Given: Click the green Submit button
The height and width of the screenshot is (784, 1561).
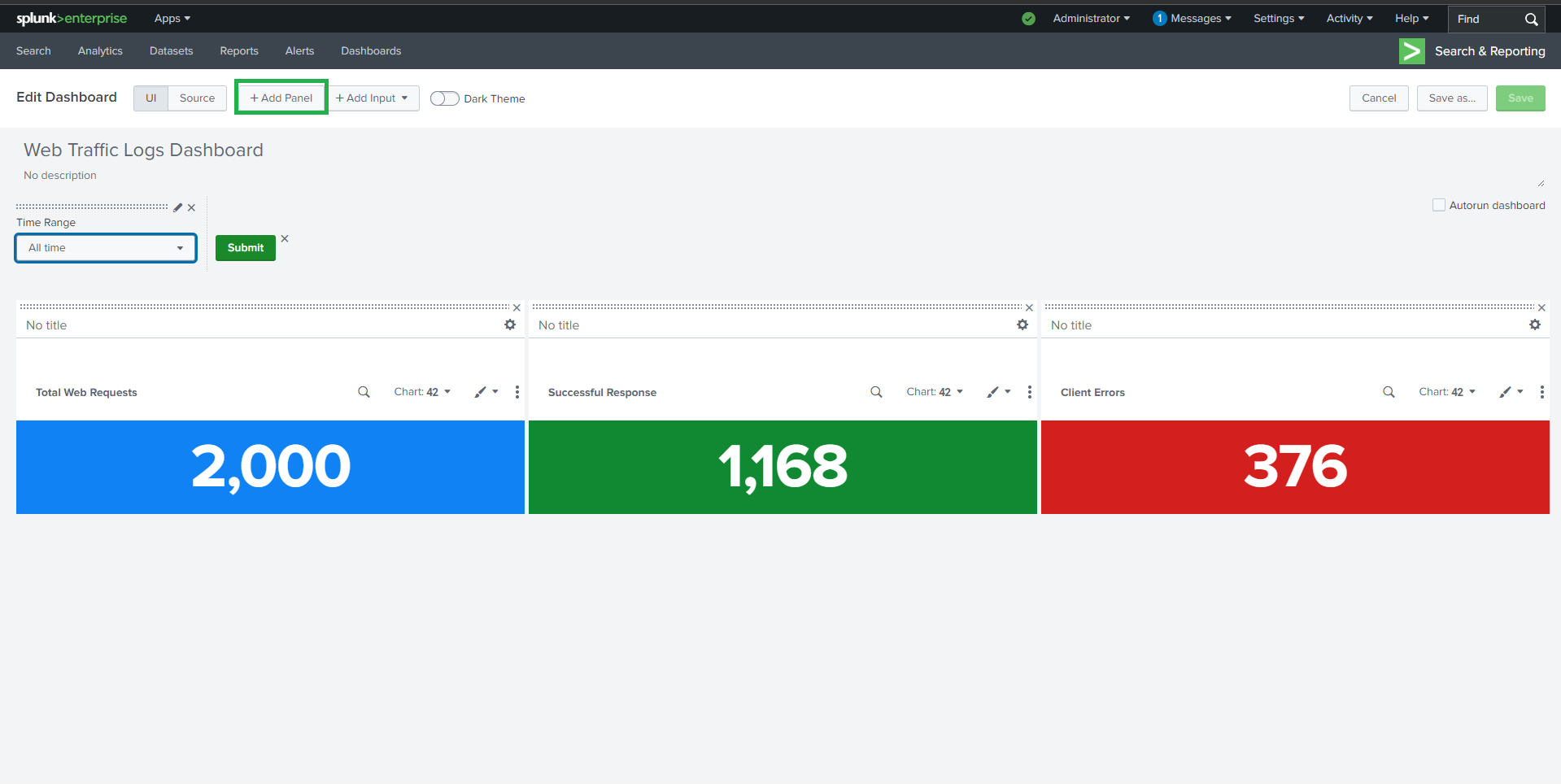Looking at the screenshot, I should pyautogui.click(x=246, y=248).
